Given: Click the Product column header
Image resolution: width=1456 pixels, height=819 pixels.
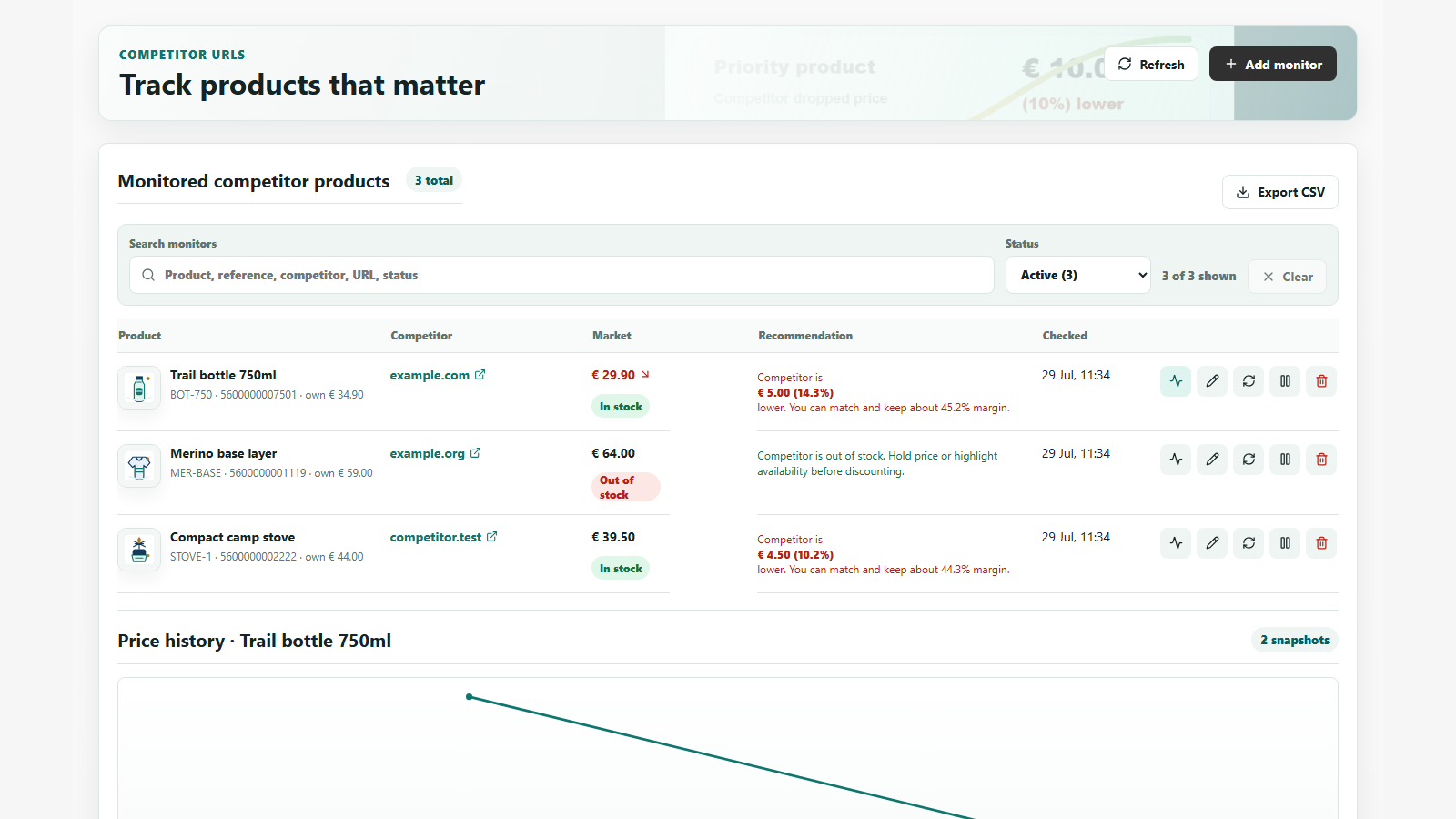Looking at the screenshot, I should 139,336.
